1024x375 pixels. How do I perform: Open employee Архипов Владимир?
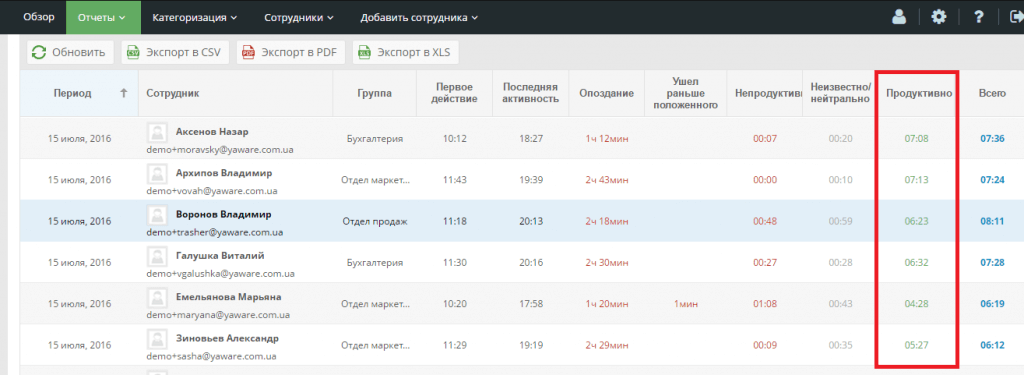224,173
